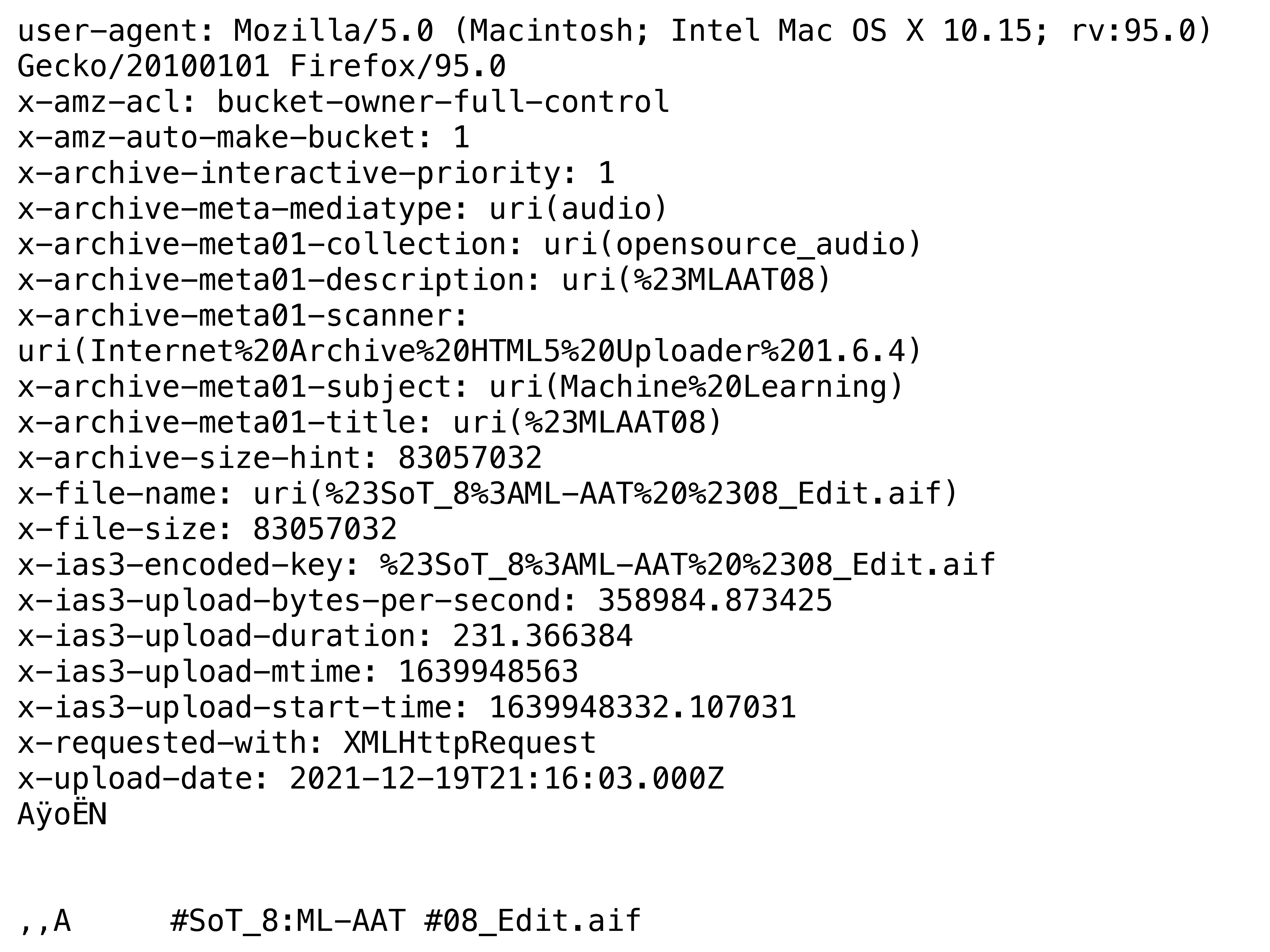Click the x-archive-meta-mediatype uri(audio) line
This screenshot has height=952, width=1270.
[343, 208]
